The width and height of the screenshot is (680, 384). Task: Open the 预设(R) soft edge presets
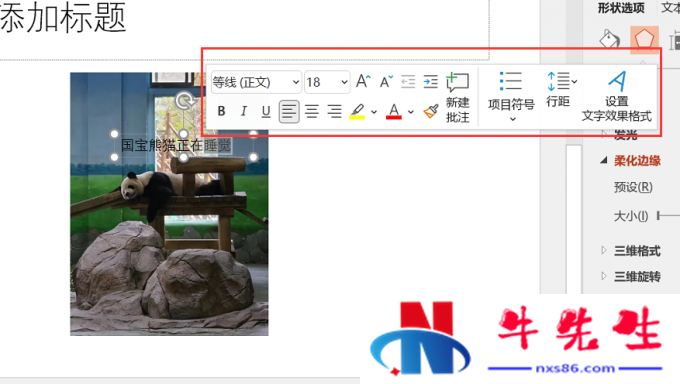633,187
